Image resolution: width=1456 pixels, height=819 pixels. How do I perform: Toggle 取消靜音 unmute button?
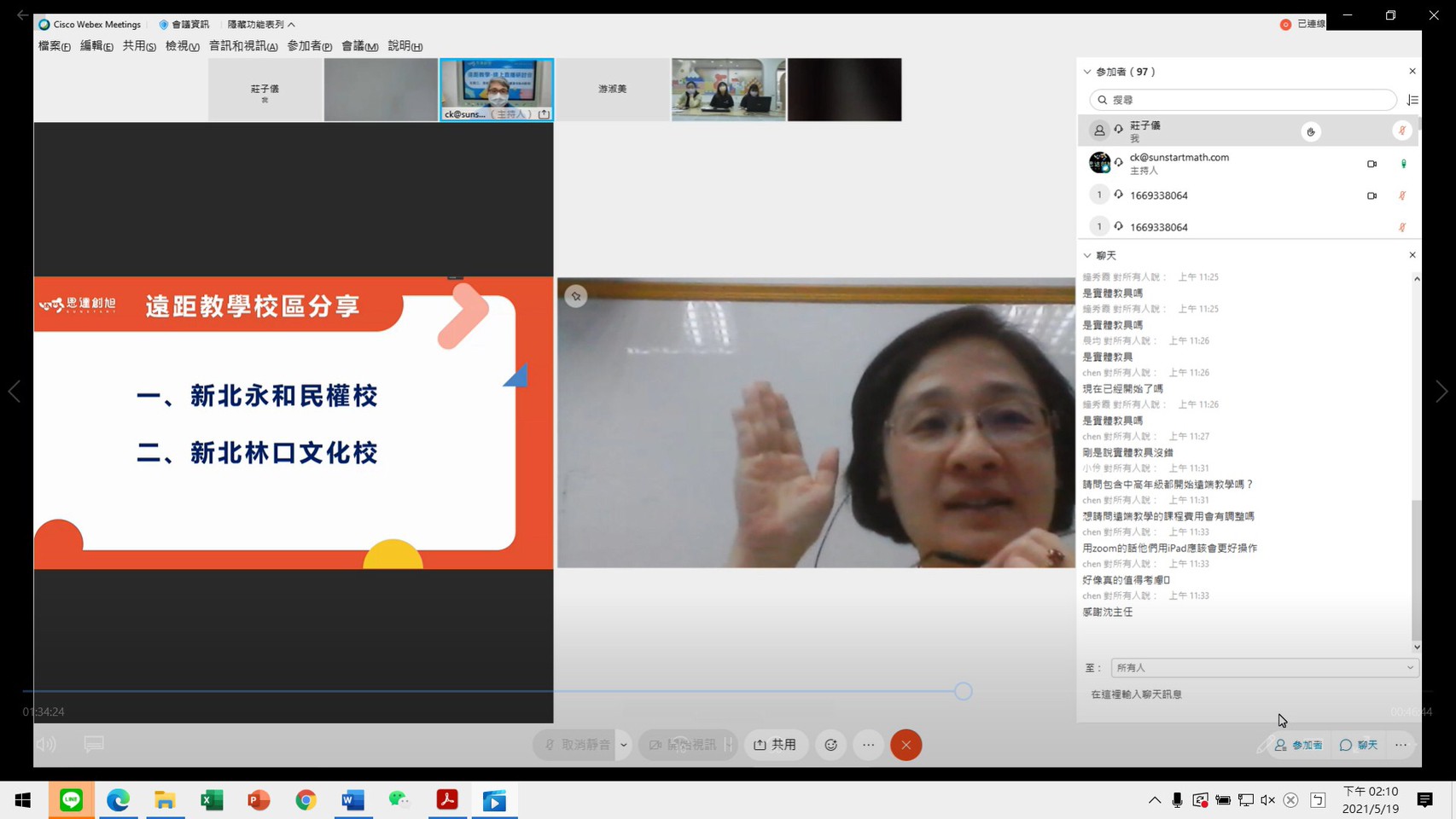coord(576,745)
